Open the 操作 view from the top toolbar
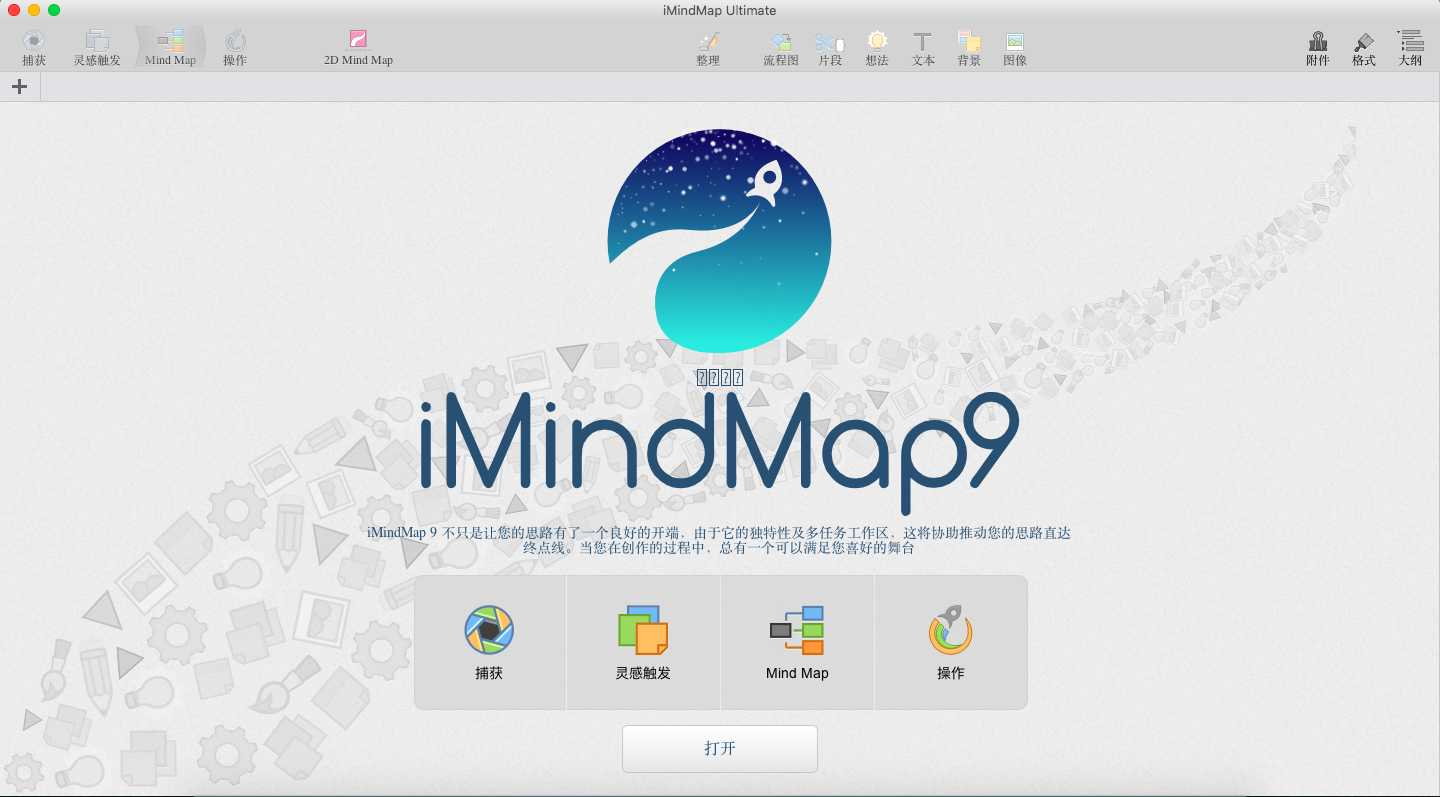This screenshot has width=1440, height=797. pos(235,48)
